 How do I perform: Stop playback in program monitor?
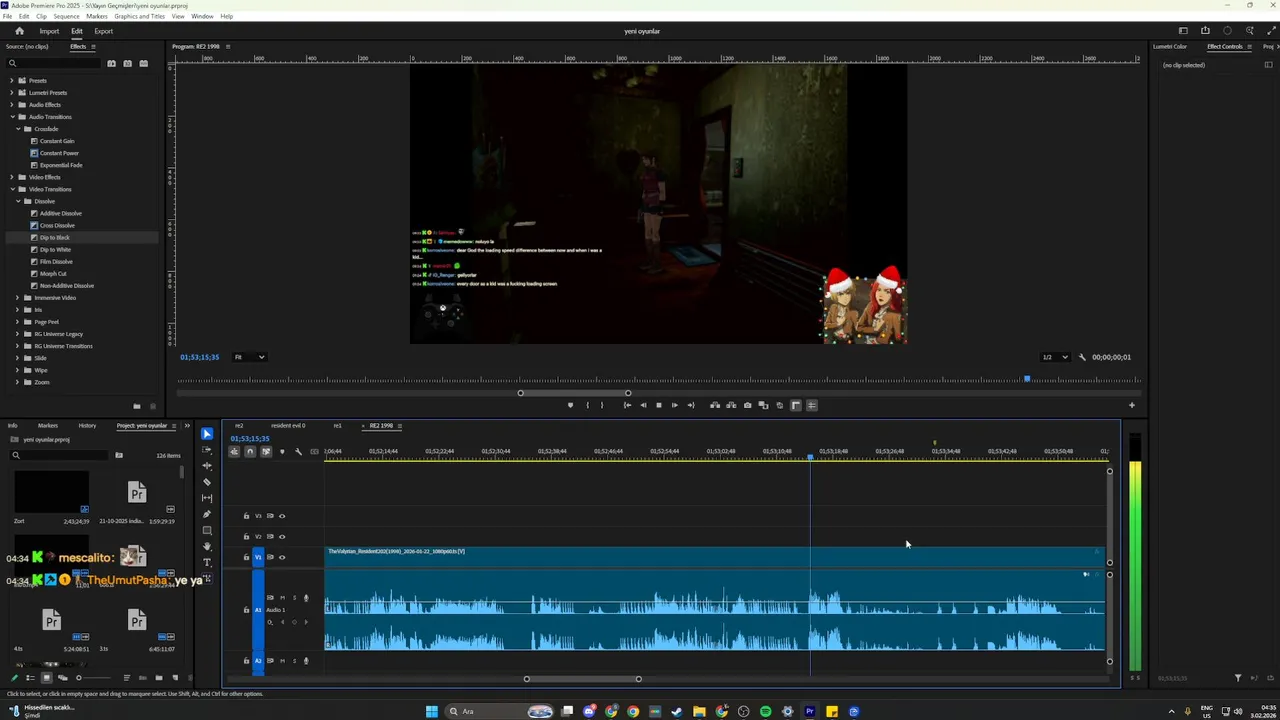coord(658,405)
